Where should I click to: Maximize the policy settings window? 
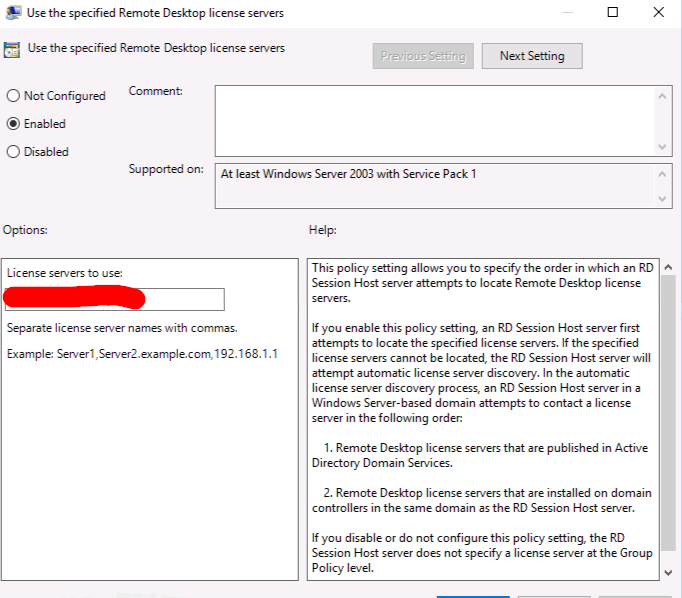click(x=613, y=12)
